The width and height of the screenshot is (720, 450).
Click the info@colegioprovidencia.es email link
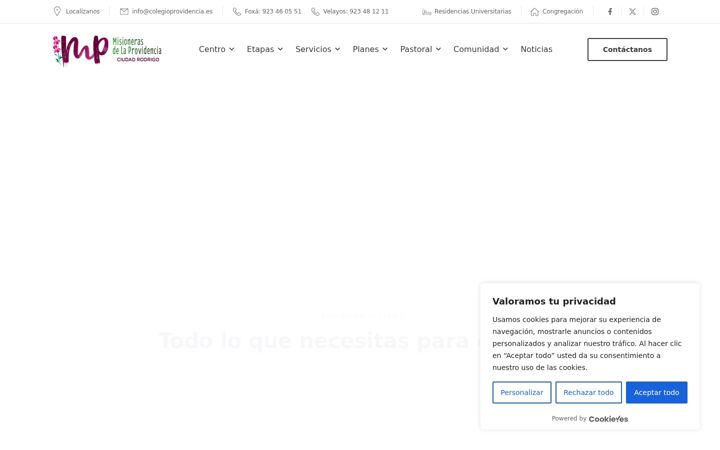tap(172, 11)
